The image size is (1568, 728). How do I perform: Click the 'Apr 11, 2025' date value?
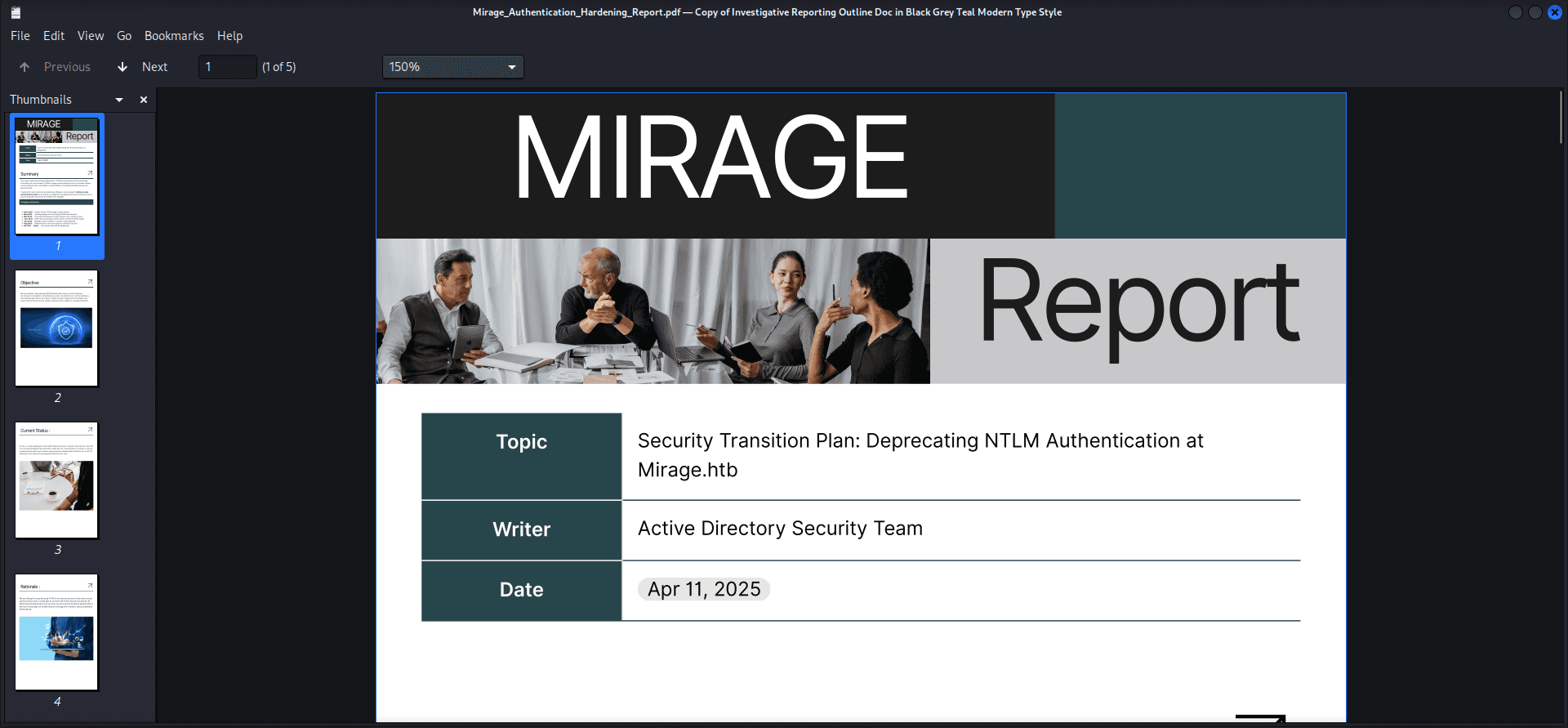click(x=704, y=589)
